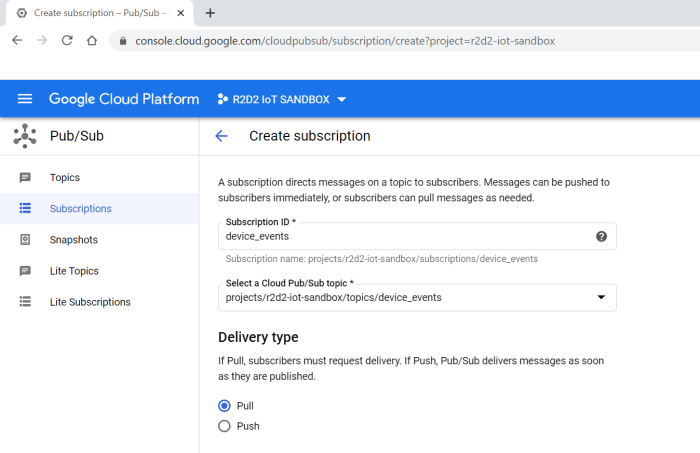The width and height of the screenshot is (700, 453).
Task: Click the Snapshots sidebar icon
Action: pyautogui.click(x=25, y=240)
